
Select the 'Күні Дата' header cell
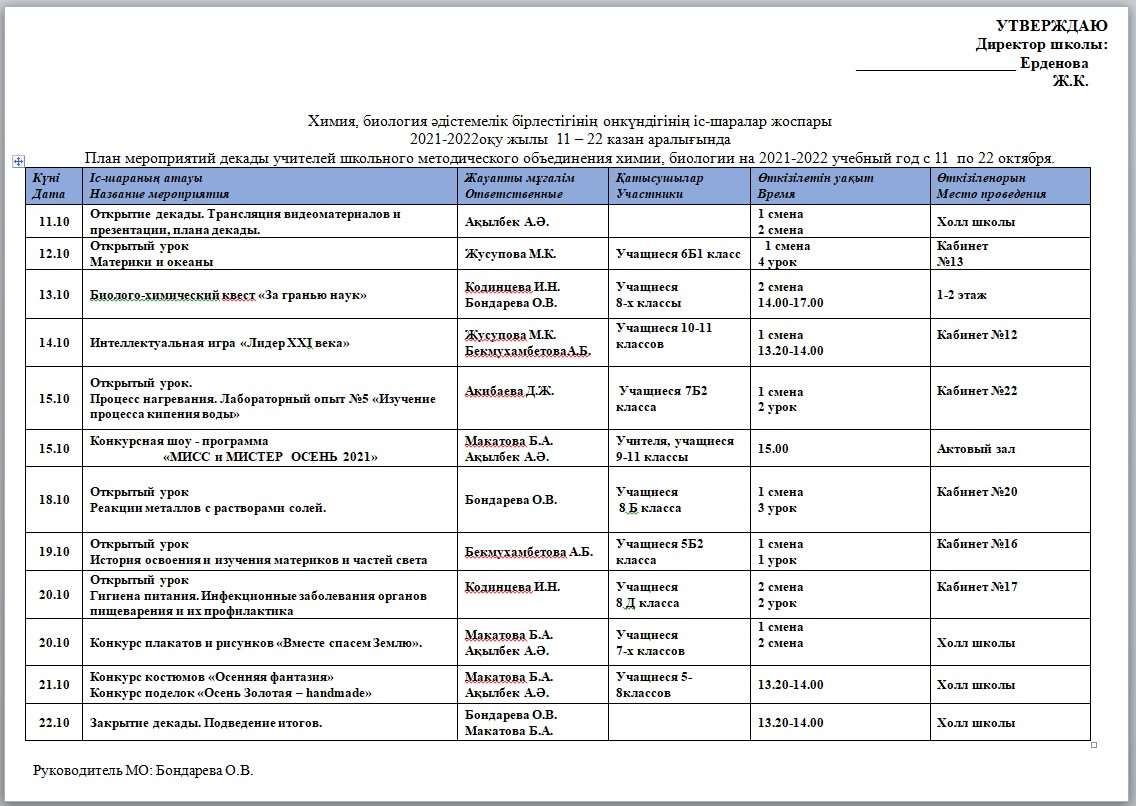coord(52,186)
